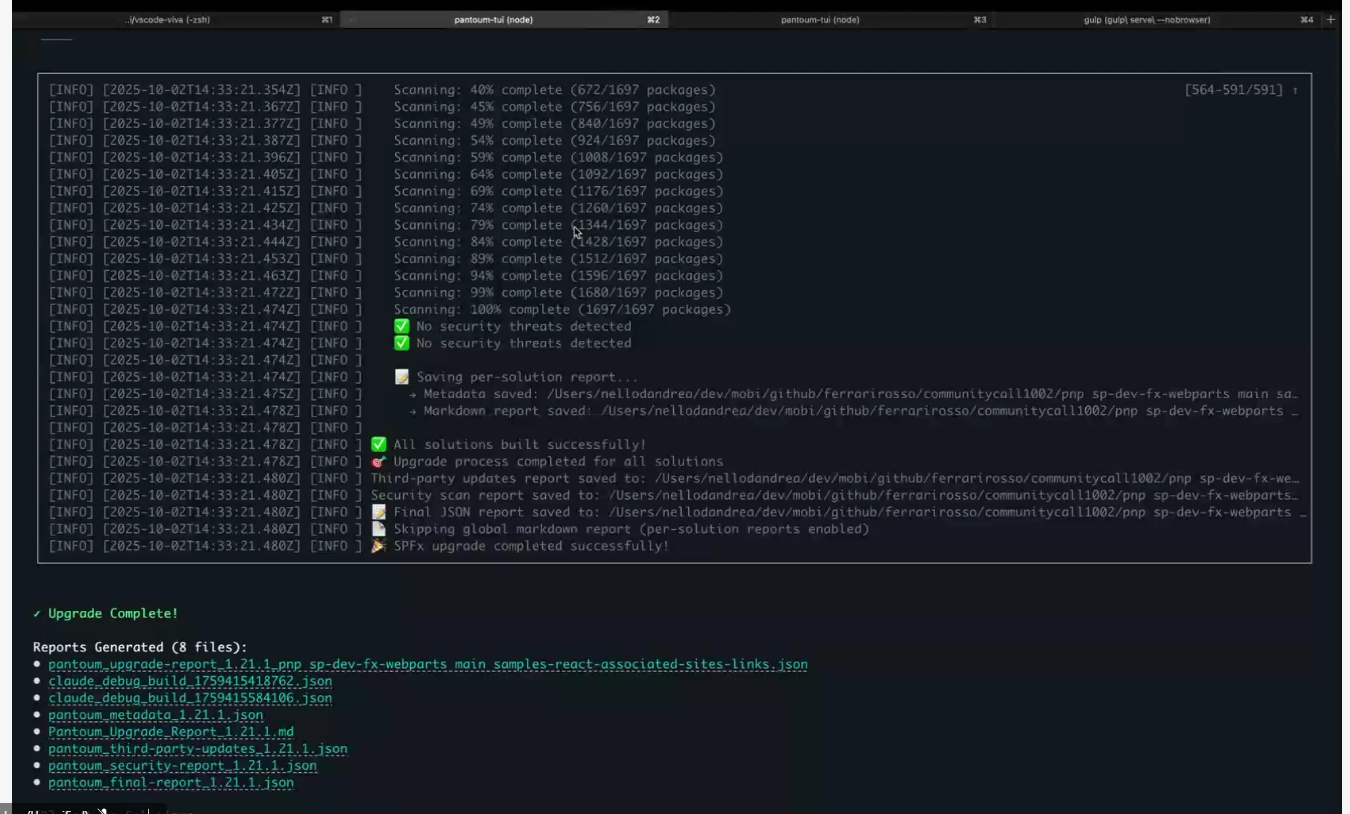Click the 'Scanning: 100% complete' log line
1350x814 pixels.
(x=562, y=310)
